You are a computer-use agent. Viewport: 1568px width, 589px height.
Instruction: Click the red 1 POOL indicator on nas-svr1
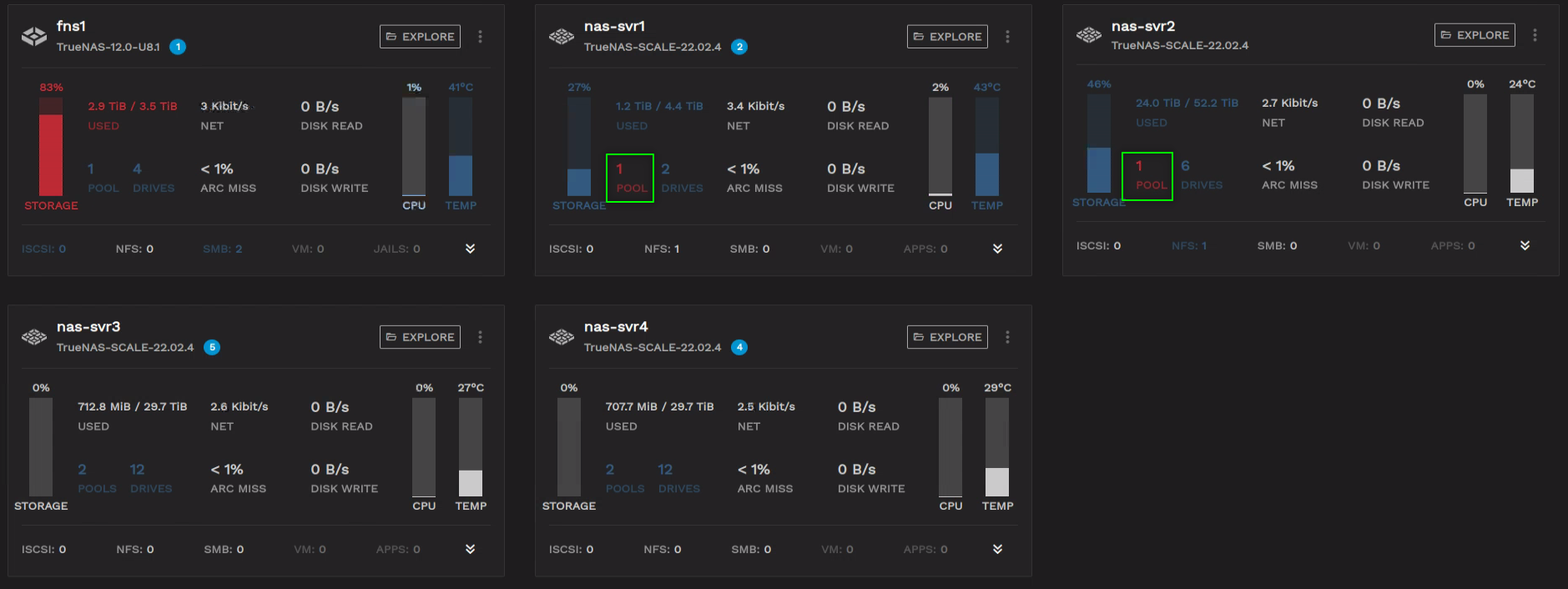point(631,178)
